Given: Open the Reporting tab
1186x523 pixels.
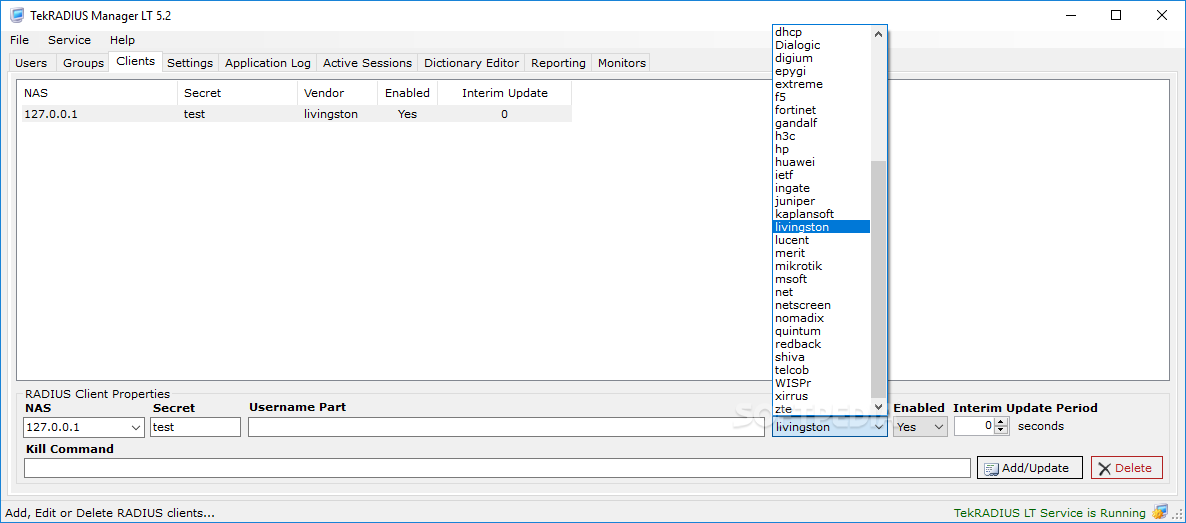Looking at the screenshot, I should [558, 64].
